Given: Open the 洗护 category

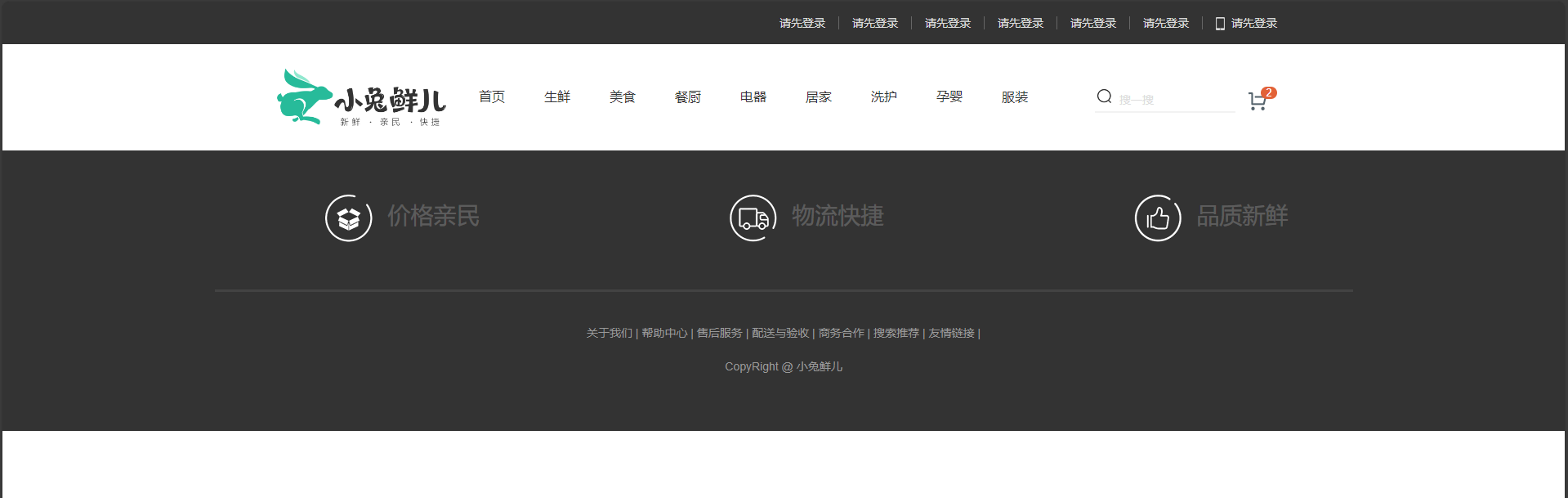Looking at the screenshot, I should (x=884, y=96).
